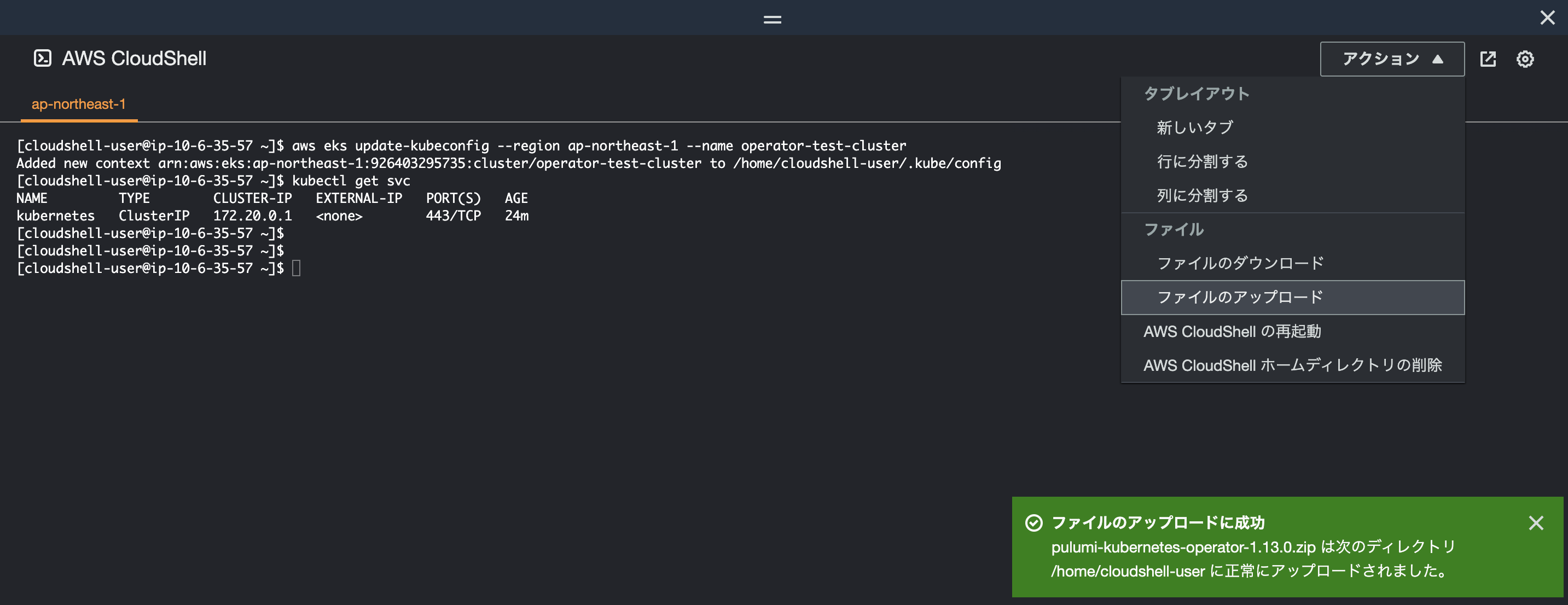Click 'pulumi-kubernetes-operator-1.13.0.zip' text in notification
The image size is (1568, 605).
click(x=1183, y=547)
